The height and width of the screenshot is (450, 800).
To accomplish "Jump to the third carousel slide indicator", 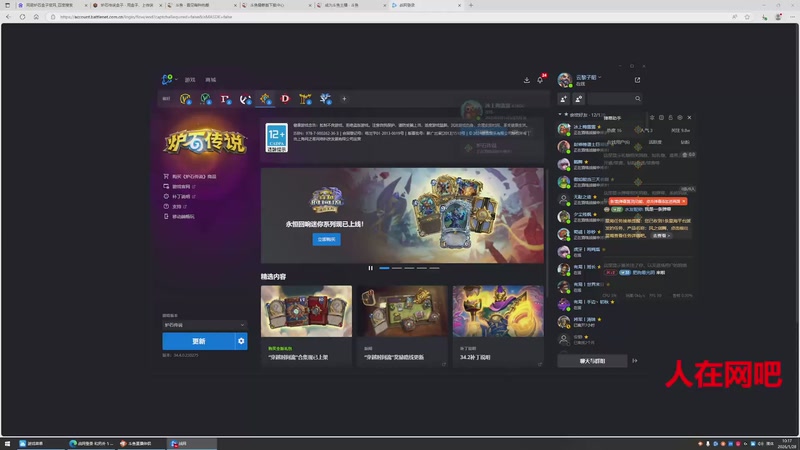I will [409, 268].
